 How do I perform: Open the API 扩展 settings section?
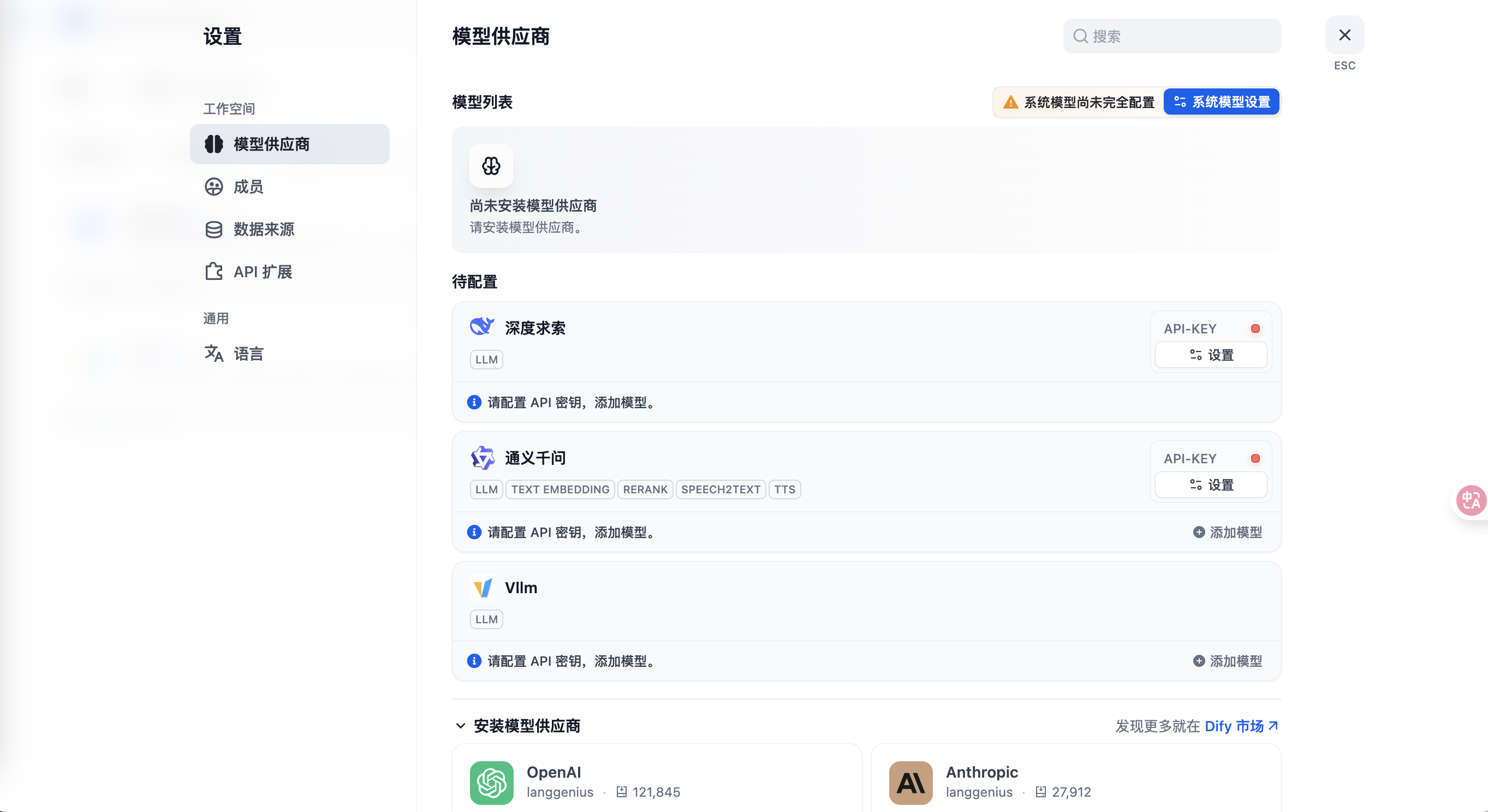coord(289,271)
